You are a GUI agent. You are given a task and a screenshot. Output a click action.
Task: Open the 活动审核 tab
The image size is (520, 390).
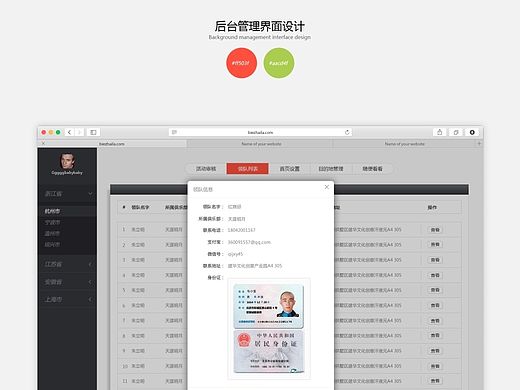(x=206, y=169)
